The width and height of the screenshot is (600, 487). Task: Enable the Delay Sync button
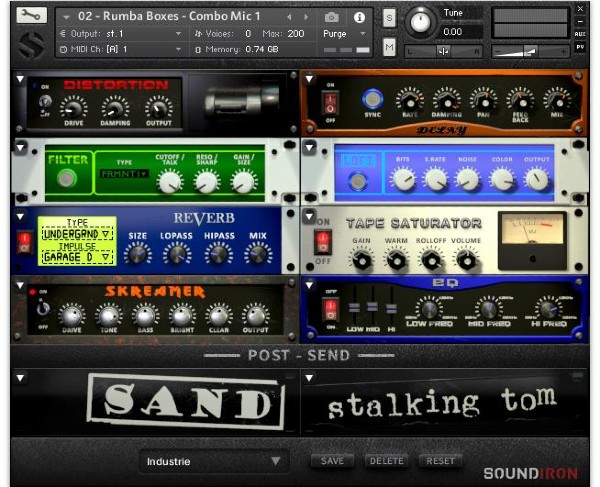coord(372,99)
